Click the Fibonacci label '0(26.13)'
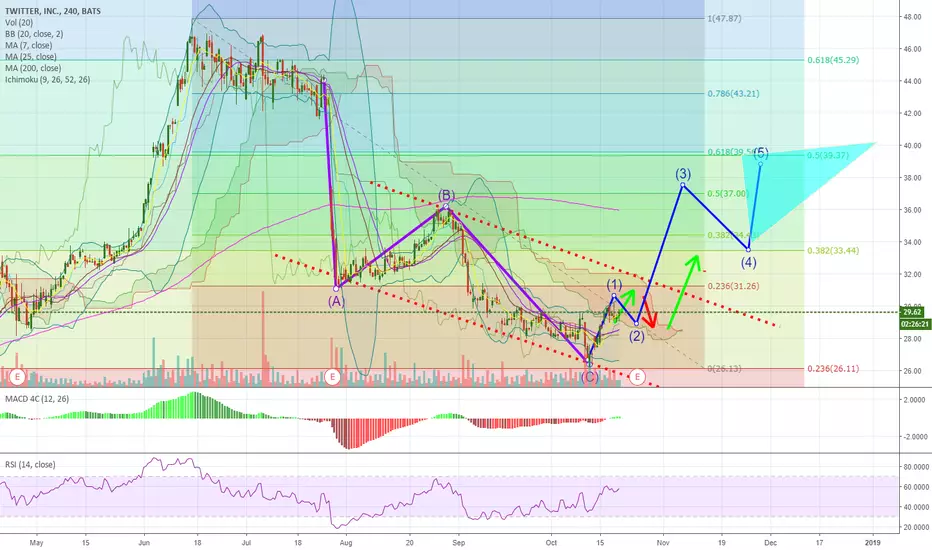 [x=724, y=369]
